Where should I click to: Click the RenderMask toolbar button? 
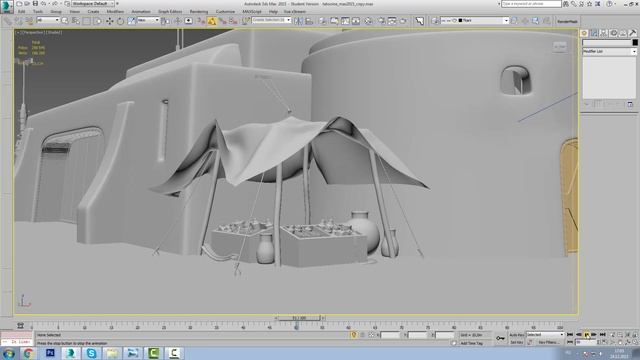click(567, 21)
